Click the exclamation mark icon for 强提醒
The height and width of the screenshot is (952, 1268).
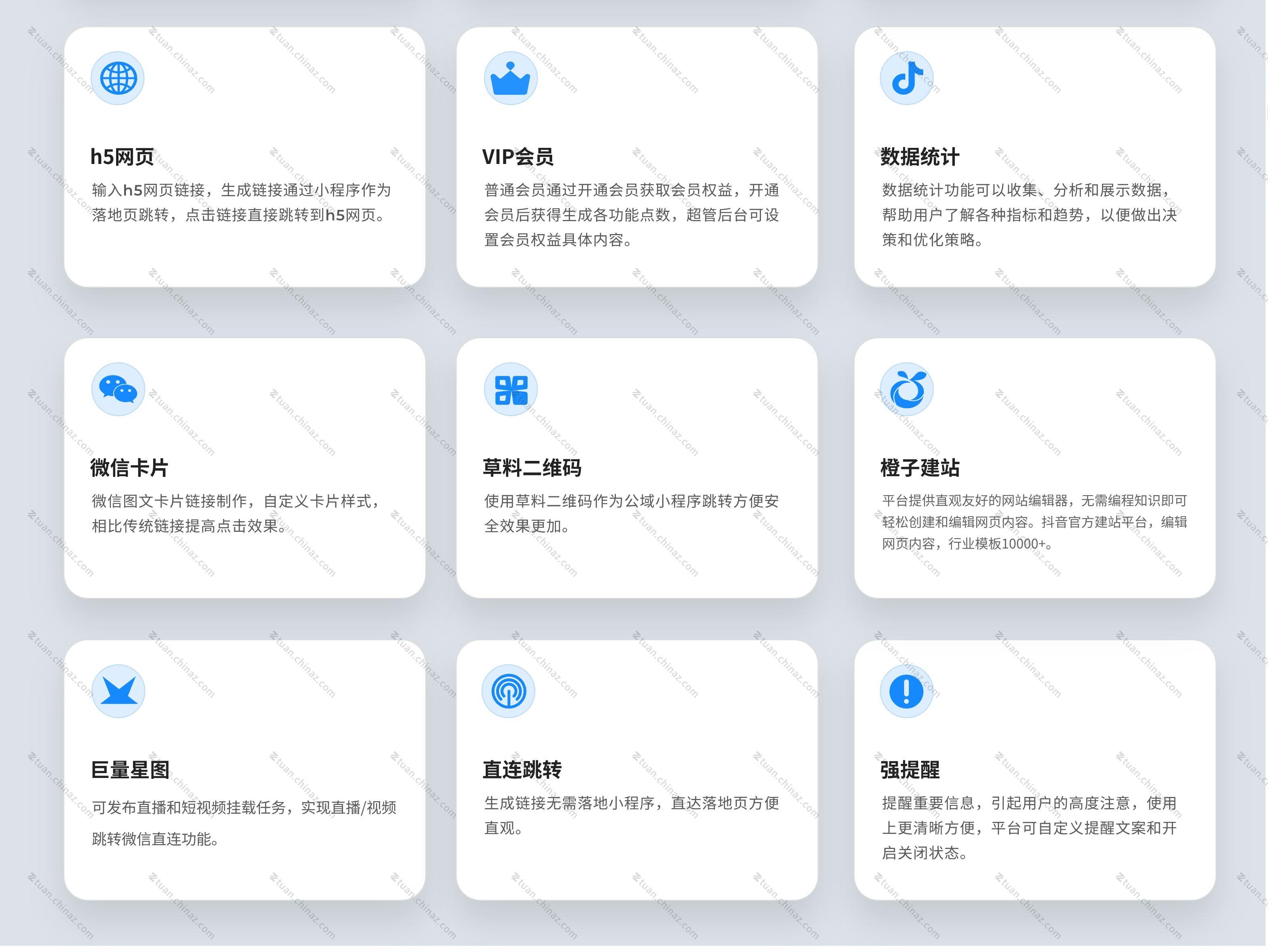click(906, 691)
